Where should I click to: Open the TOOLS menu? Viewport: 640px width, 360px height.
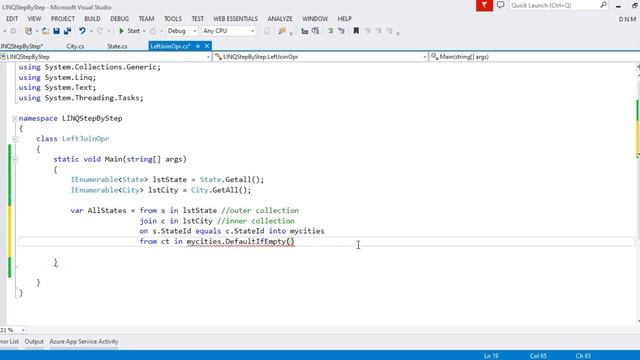[173, 19]
